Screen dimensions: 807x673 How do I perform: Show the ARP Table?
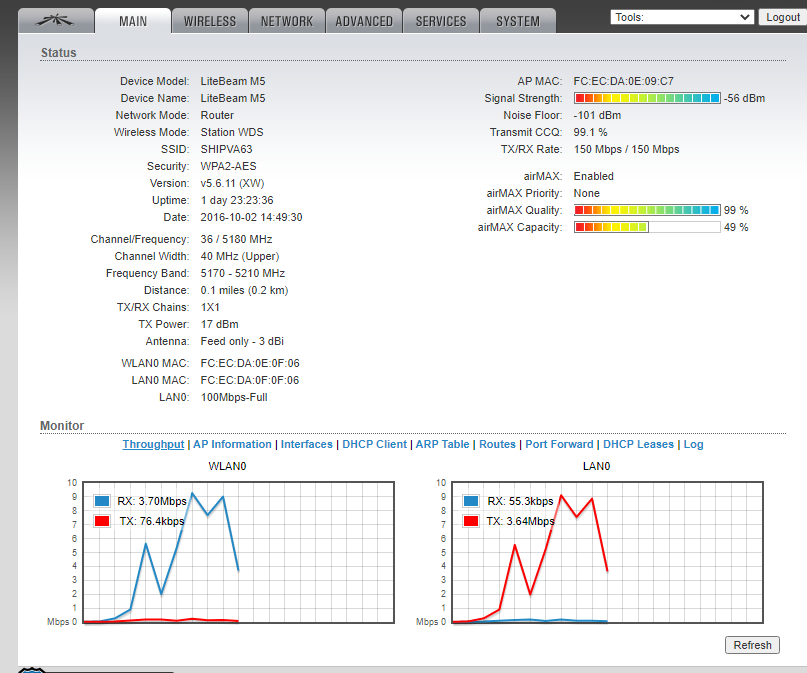[x=443, y=444]
